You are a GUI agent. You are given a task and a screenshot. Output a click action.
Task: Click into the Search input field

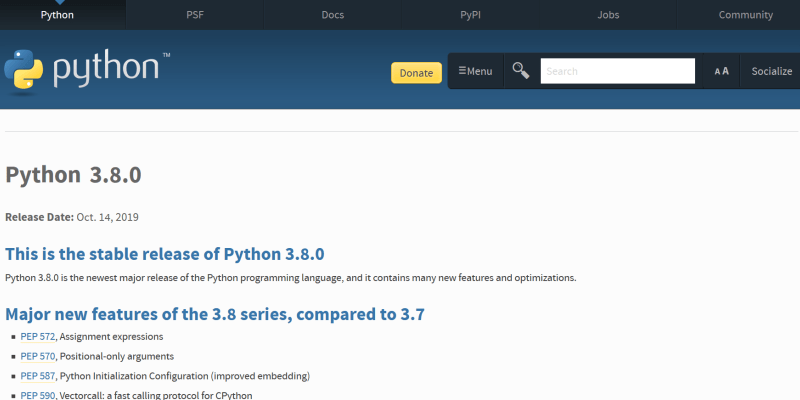pos(617,71)
